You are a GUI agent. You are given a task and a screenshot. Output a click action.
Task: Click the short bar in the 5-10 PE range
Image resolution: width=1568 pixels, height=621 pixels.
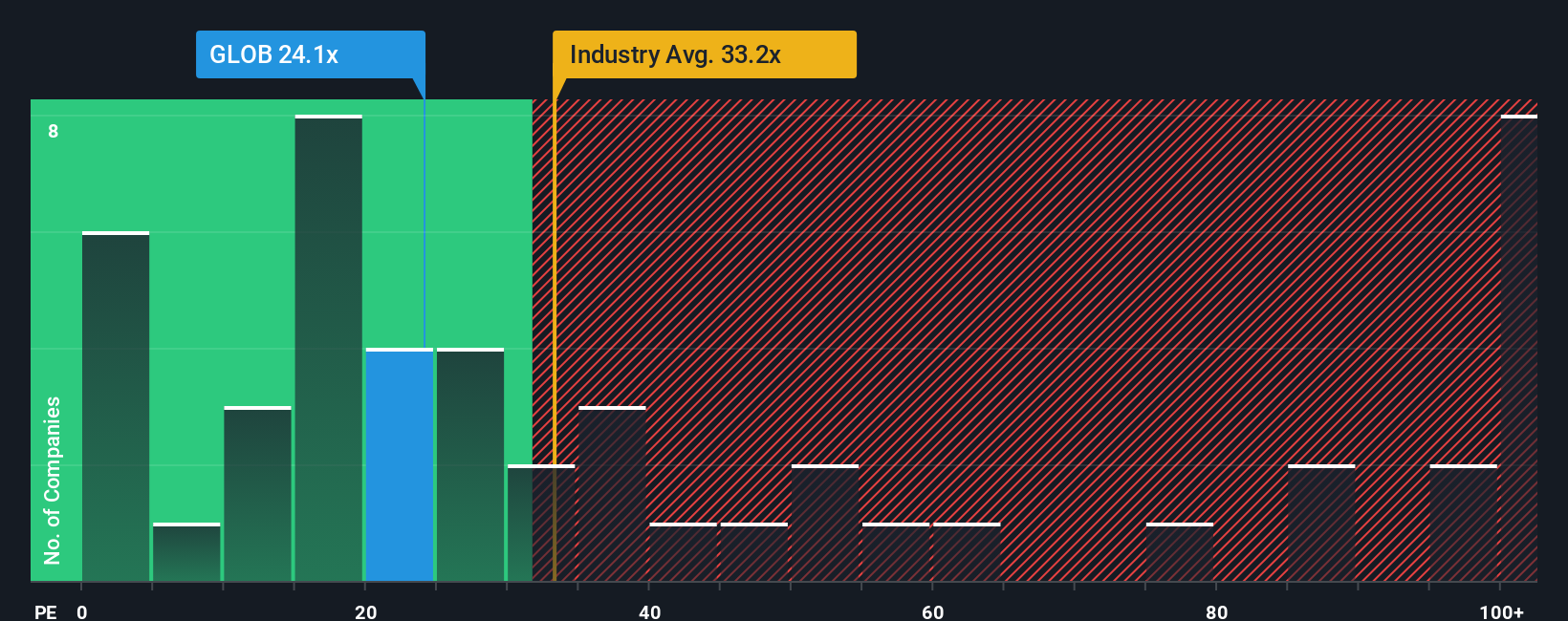click(186, 552)
